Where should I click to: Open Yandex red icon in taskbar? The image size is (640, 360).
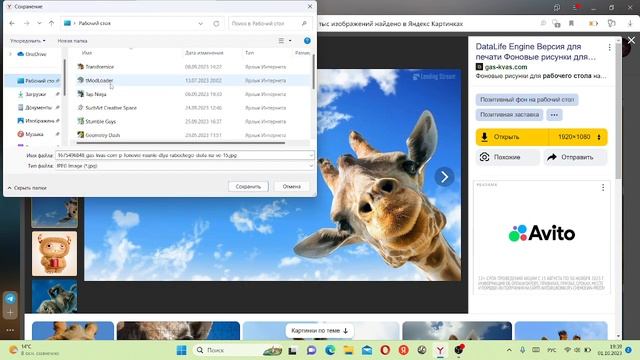(404, 350)
